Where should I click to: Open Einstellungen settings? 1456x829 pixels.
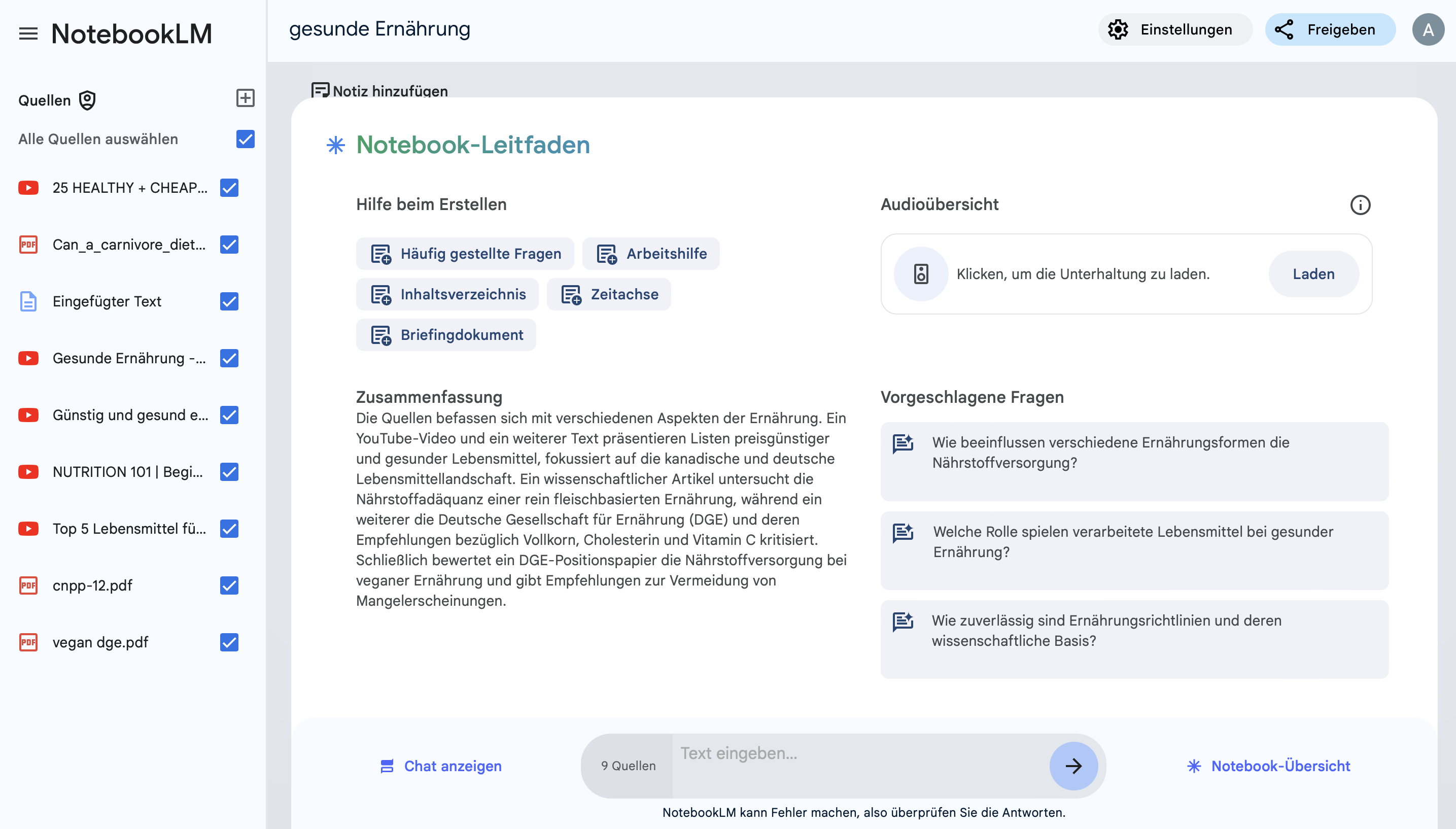coord(1175,29)
